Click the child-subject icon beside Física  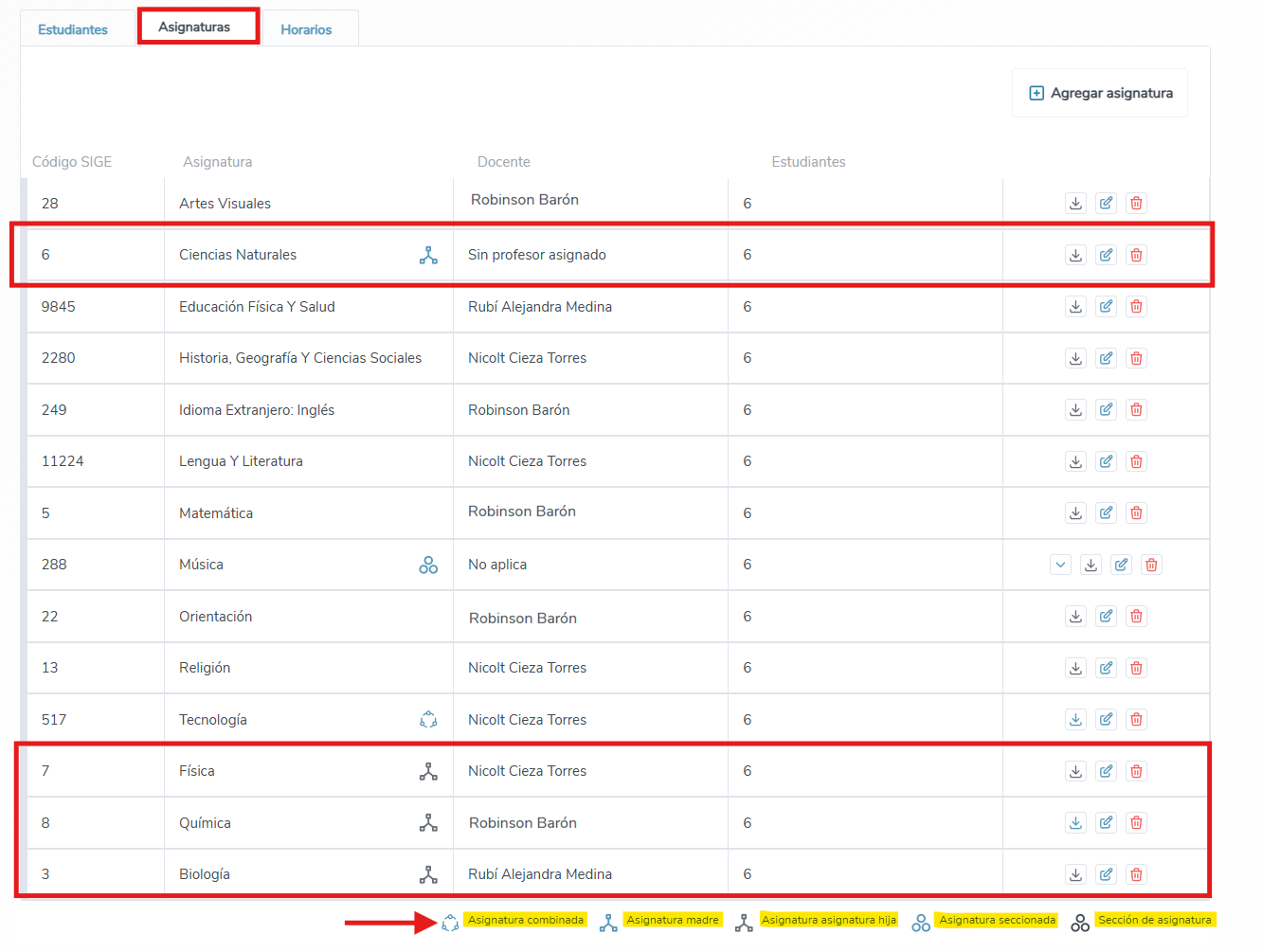tap(428, 771)
